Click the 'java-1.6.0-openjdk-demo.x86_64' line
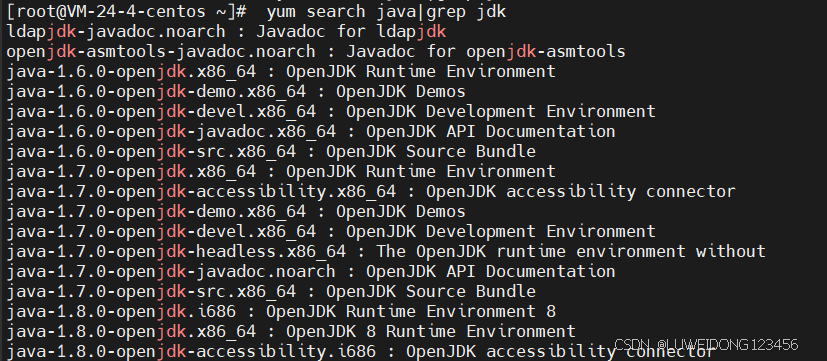 point(156,91)
